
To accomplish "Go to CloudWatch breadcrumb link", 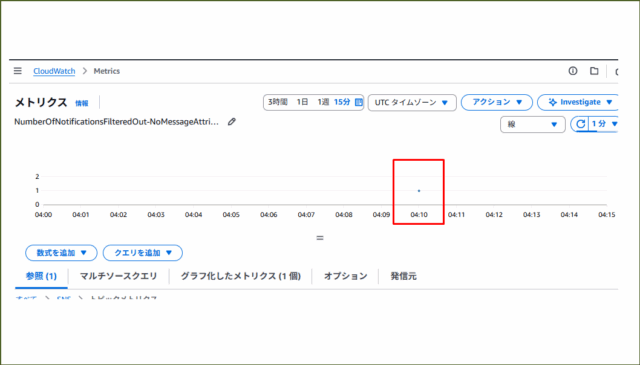I will (x=54, y=71).
